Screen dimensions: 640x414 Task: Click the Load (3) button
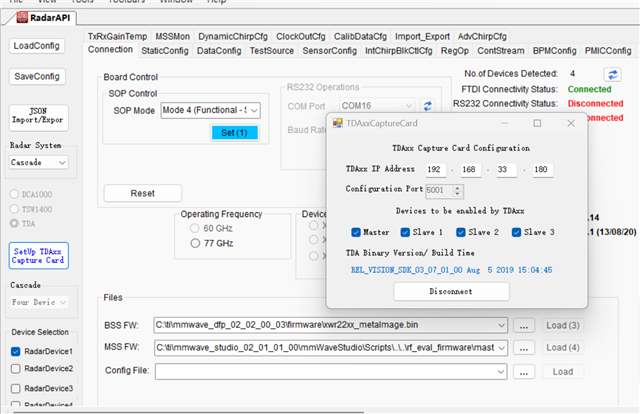(562, 325)
